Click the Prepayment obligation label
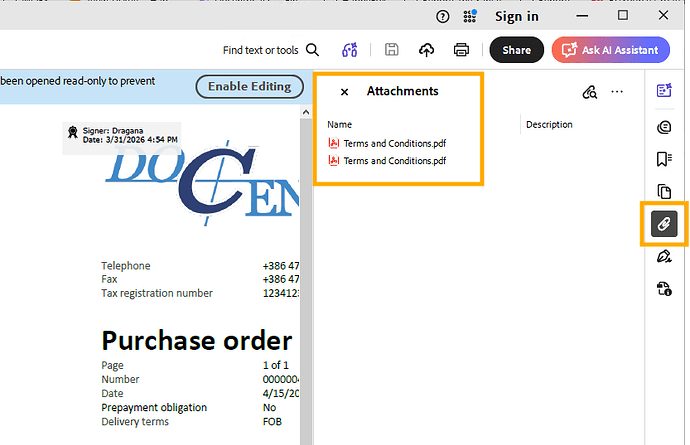This screenshot has width=690, height=445. [154, 408]
